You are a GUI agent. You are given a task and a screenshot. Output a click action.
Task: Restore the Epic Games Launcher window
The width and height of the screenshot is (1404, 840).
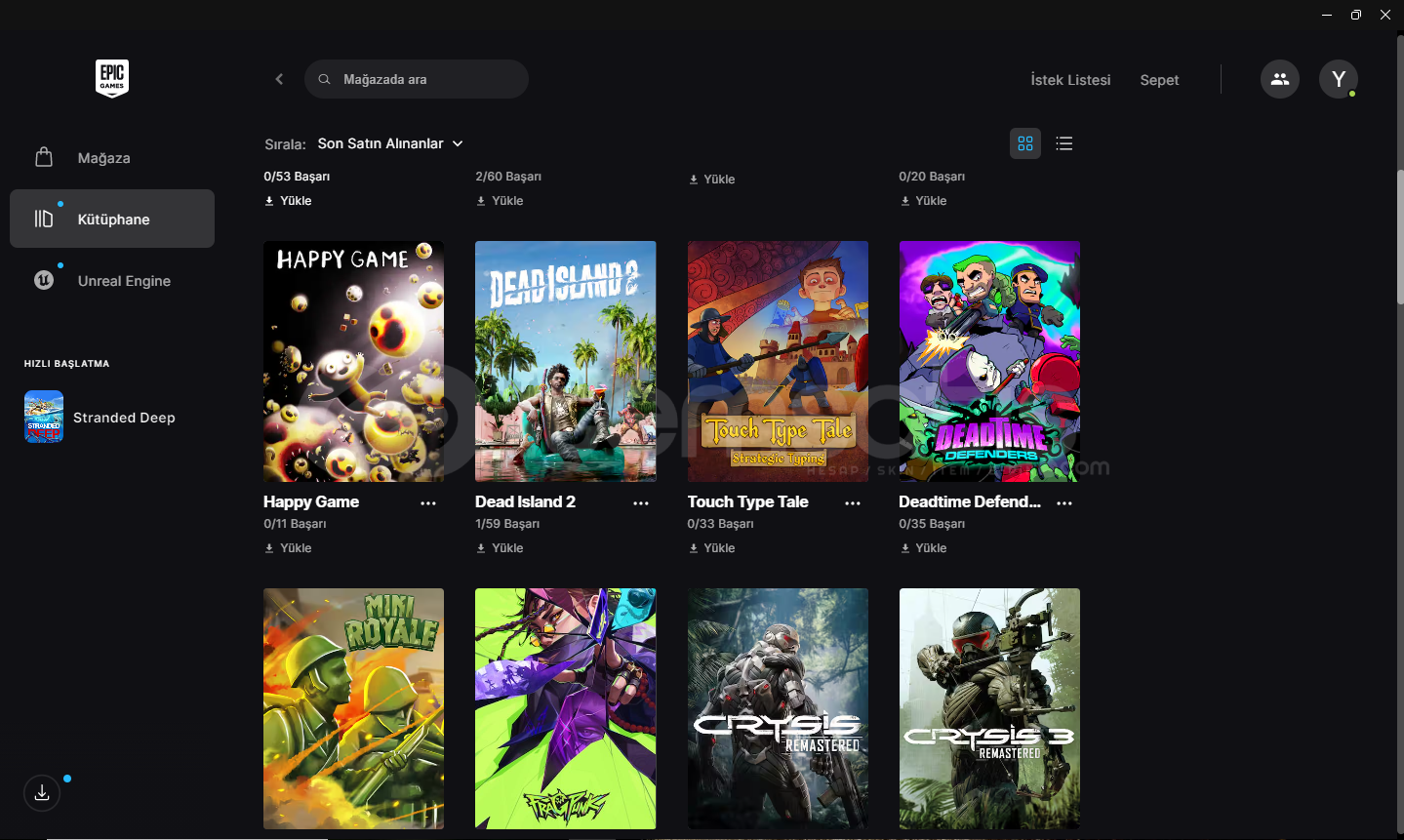tap(1356, 15)
